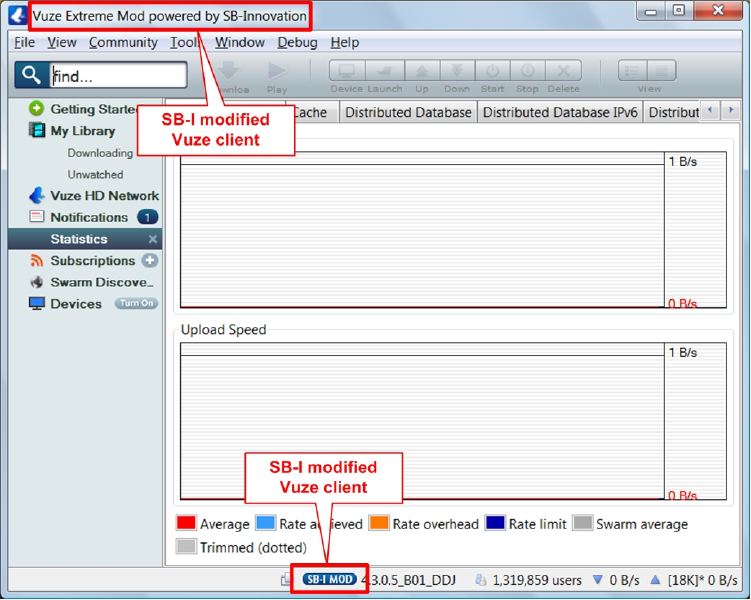Open Getting Started in sidebar
Screen dimensions: 751x600
(94, 109)
